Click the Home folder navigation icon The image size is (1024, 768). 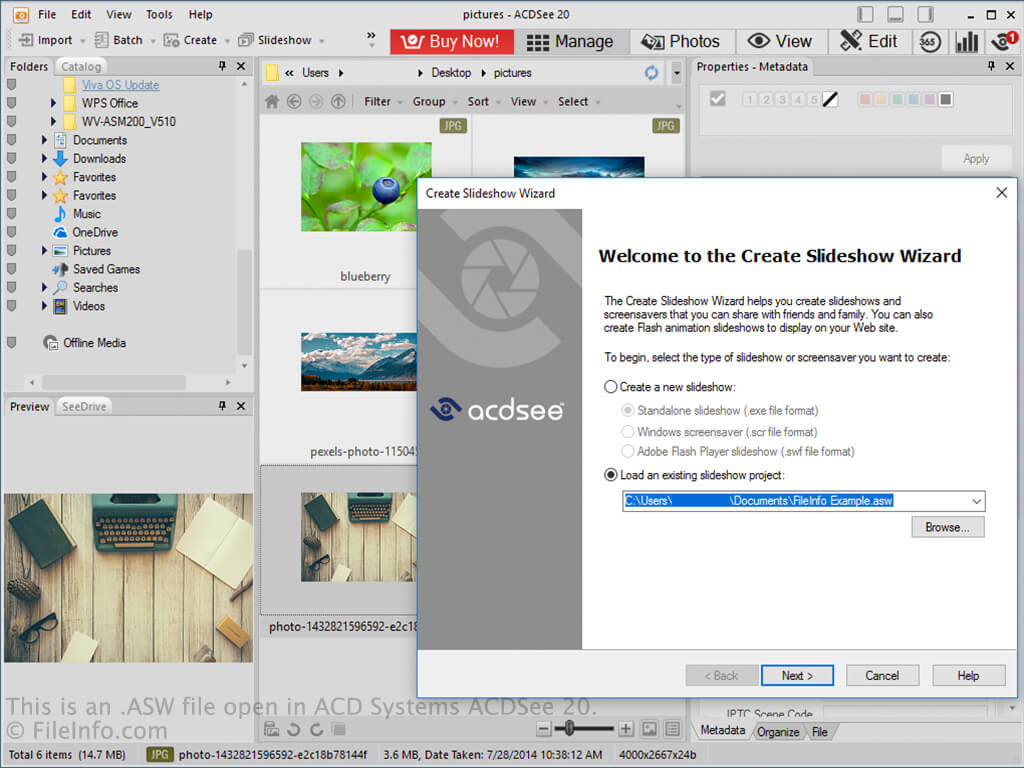[272, 102]
